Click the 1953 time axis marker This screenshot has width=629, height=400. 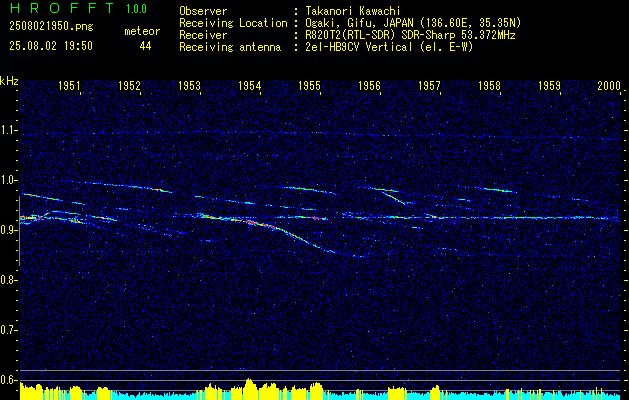189,85
